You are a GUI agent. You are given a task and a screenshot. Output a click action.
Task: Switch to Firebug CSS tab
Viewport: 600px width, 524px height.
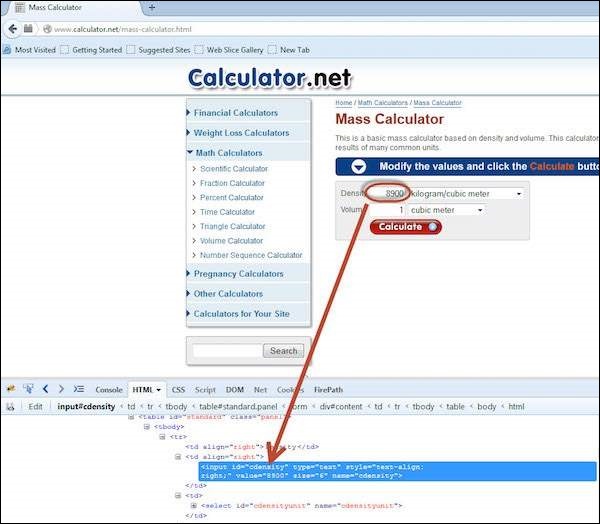click(178, 390)
